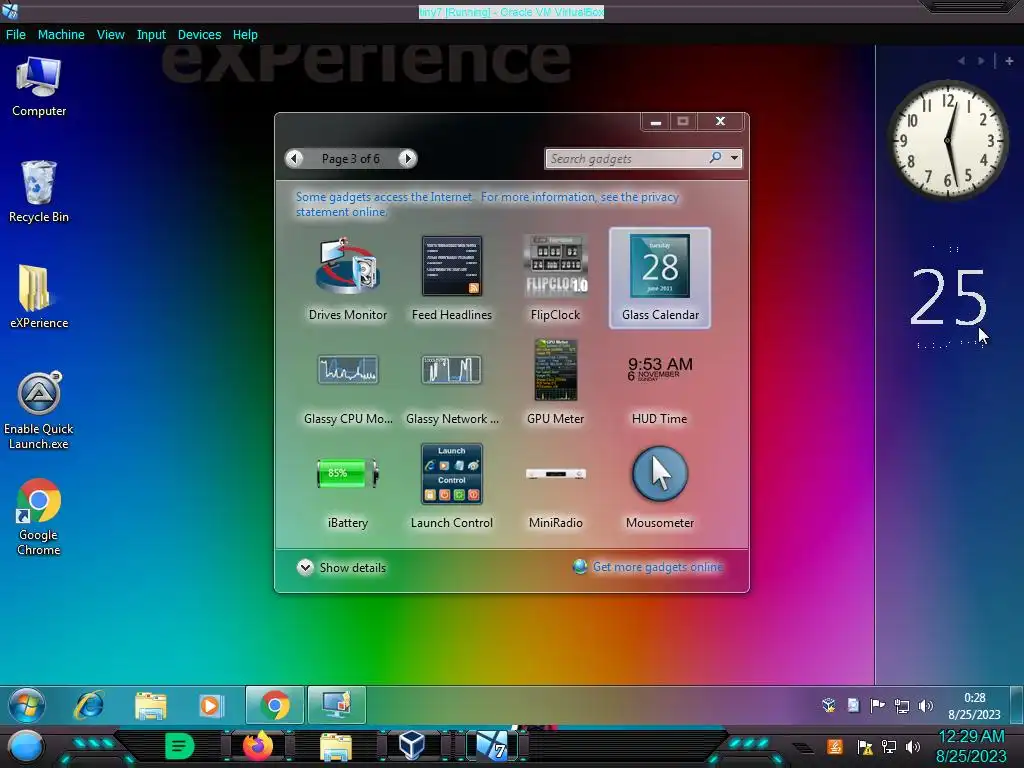
Task: Open the Input menu
Action: click(151, 35)
